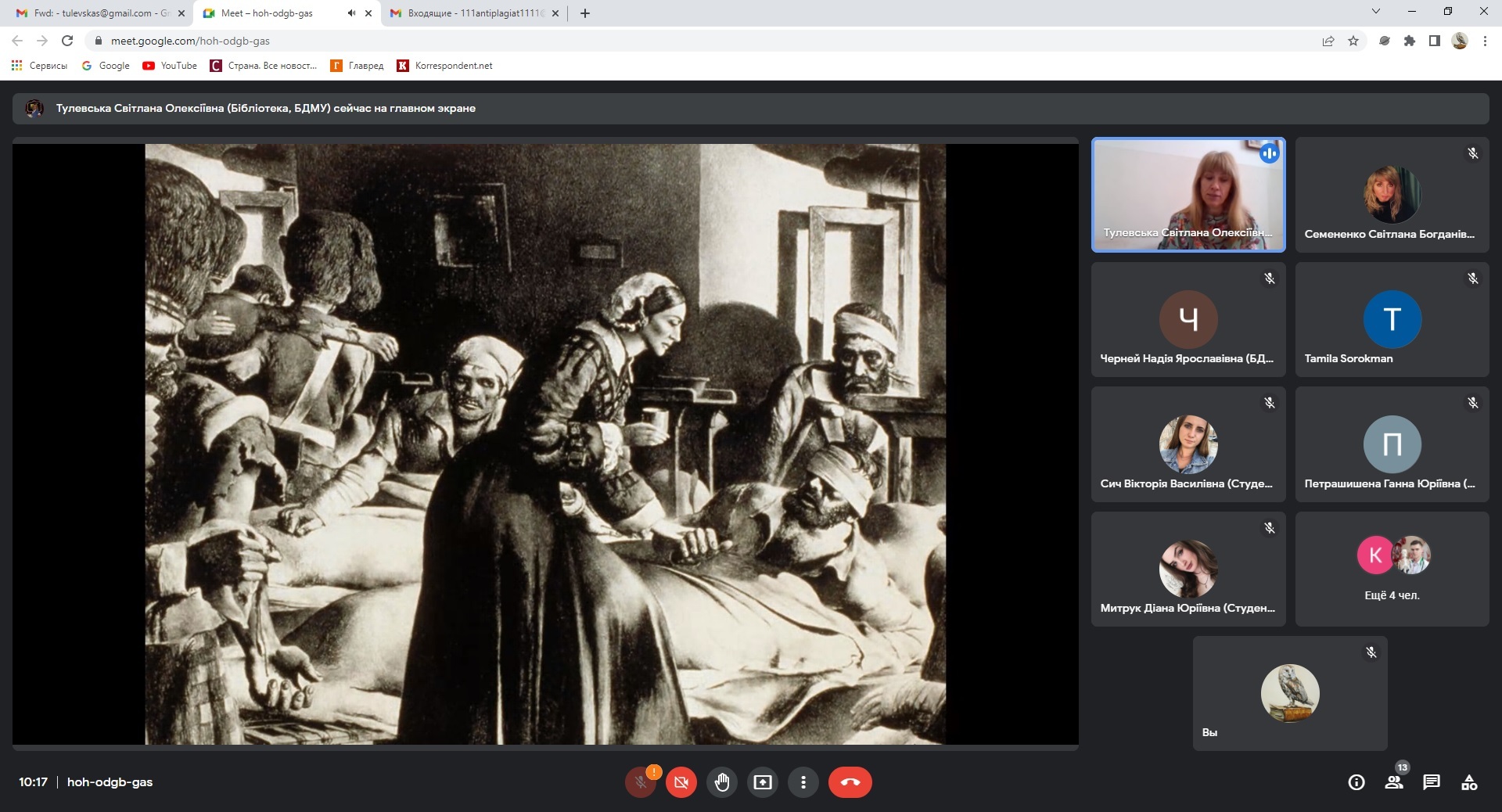This screenshot has height=812, width=1502.
Task: Bookmark this page with star icon
Action: (x=1353, y=41)
